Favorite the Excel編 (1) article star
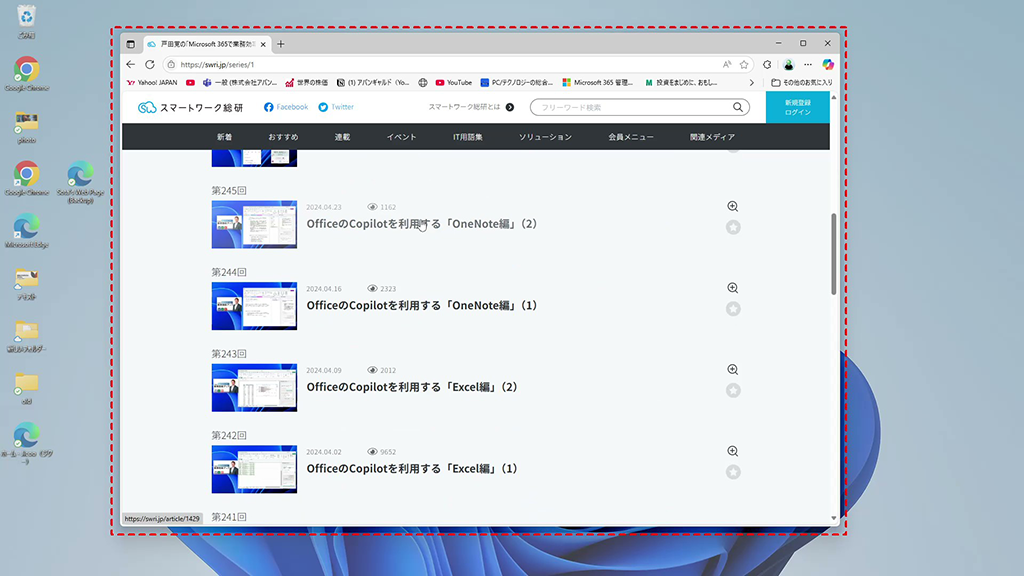Image resolution: width=1024 pixels, height=576 pixels. tap(733, 472)
